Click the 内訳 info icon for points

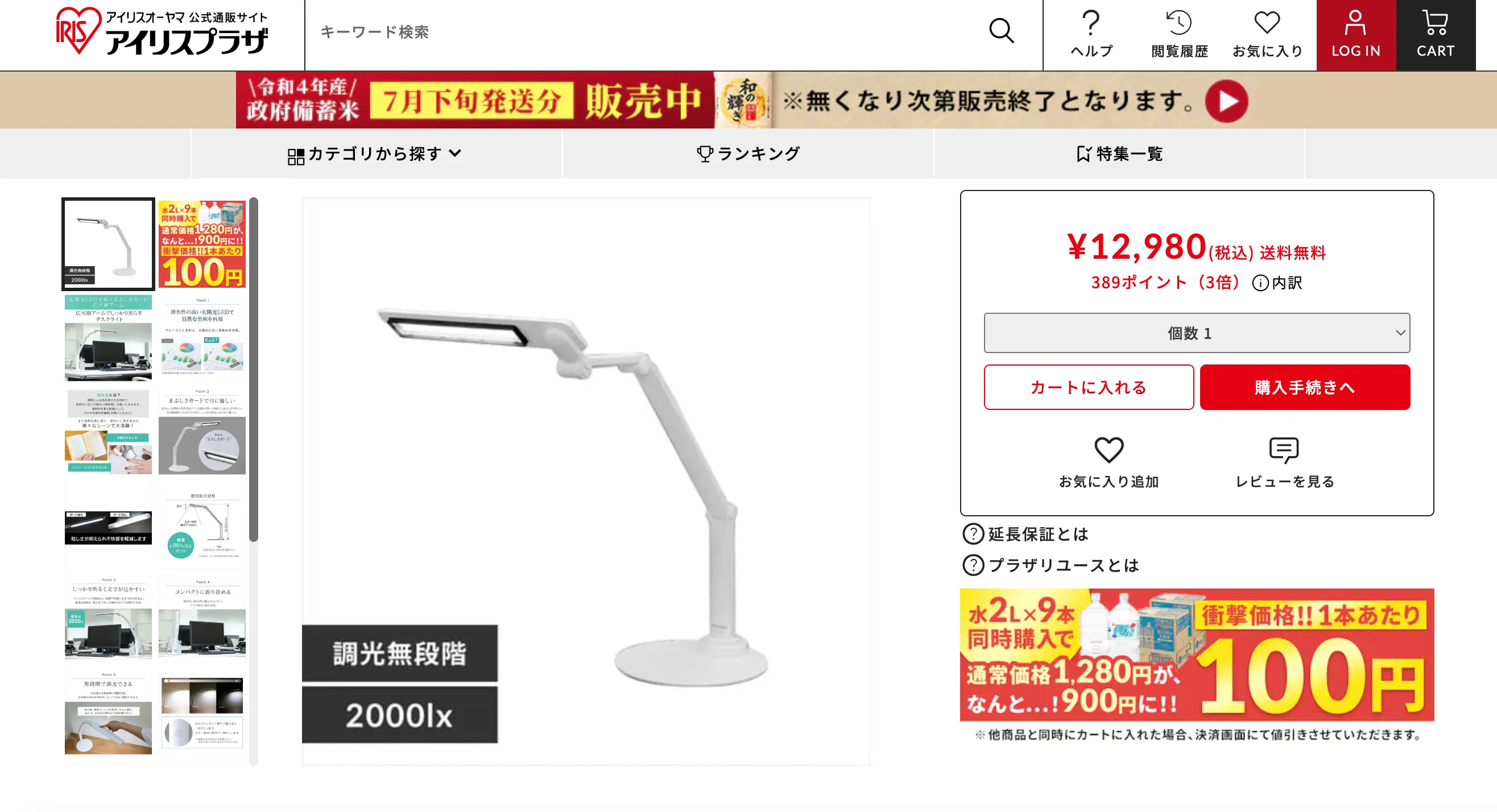tap(1260, 283)
